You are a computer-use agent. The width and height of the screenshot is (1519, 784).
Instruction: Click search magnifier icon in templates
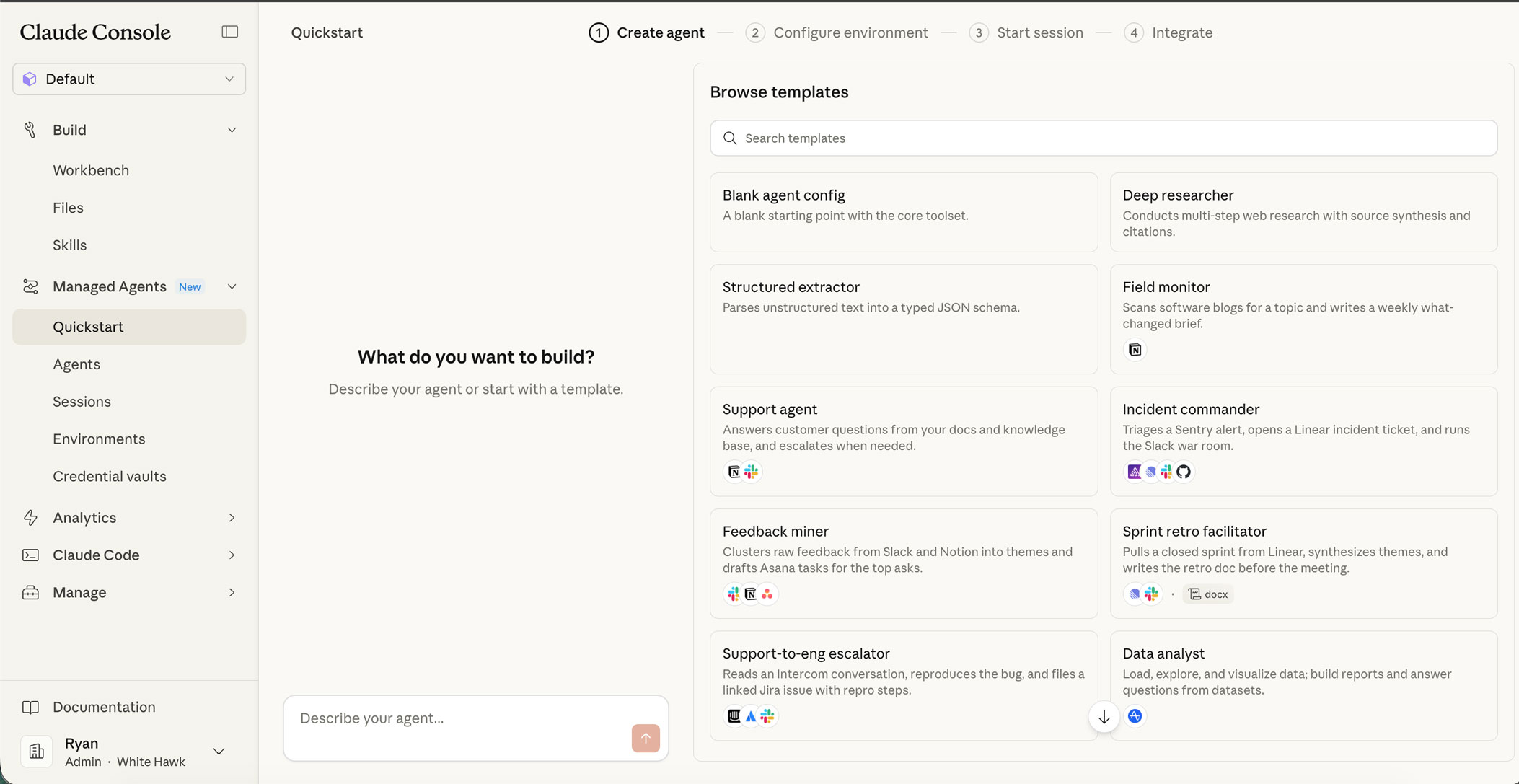(730, 138)
